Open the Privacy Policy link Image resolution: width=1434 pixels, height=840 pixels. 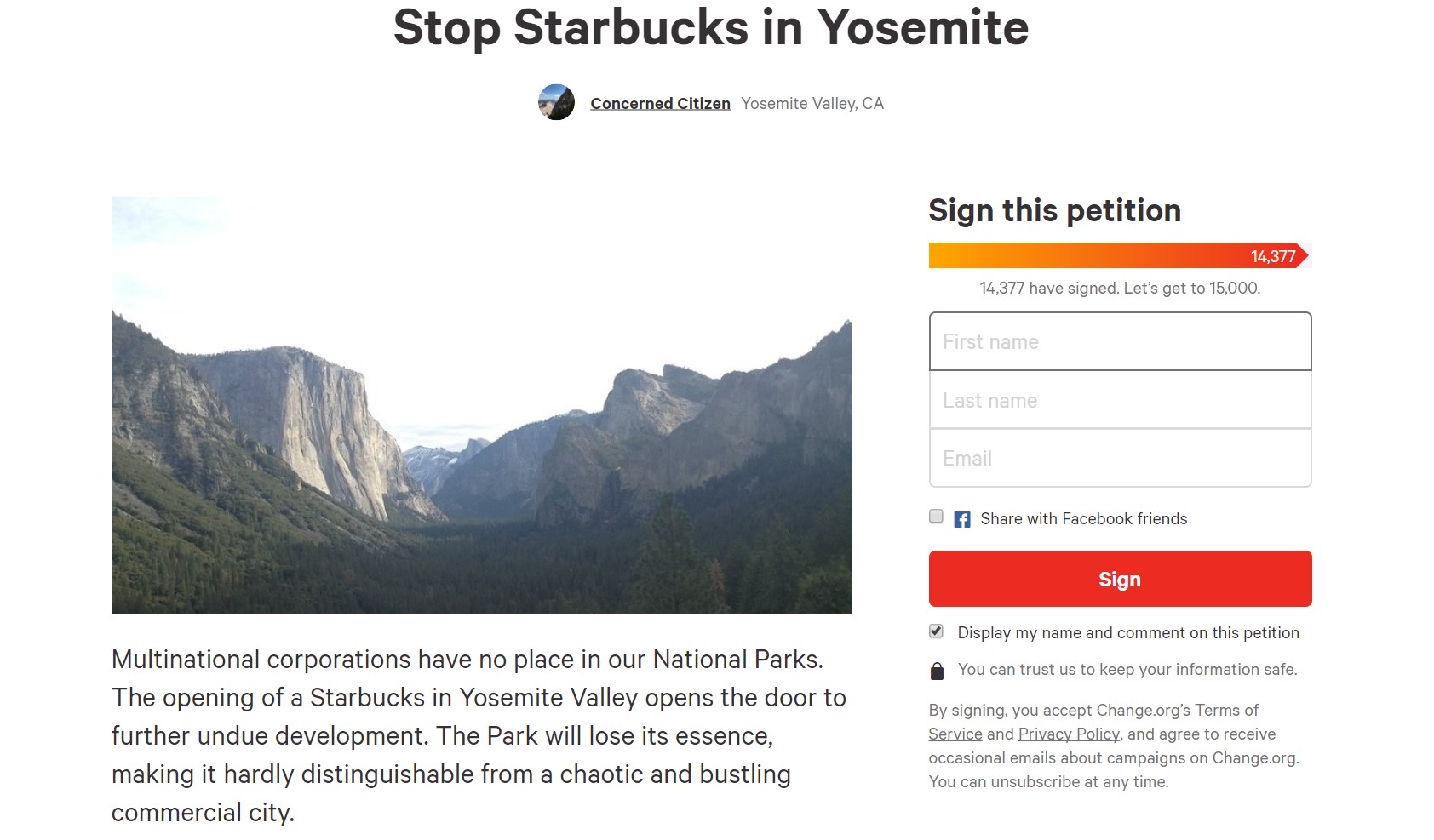(x=1069, y=734)
